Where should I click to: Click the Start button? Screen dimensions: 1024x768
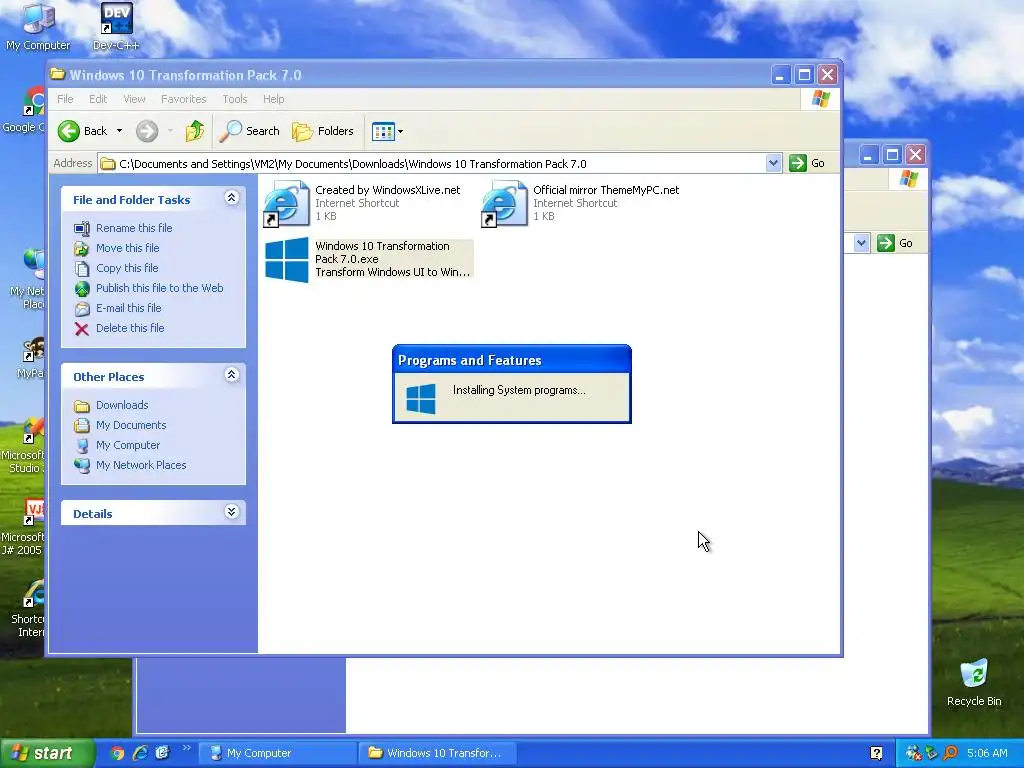(x=46, y=753)
